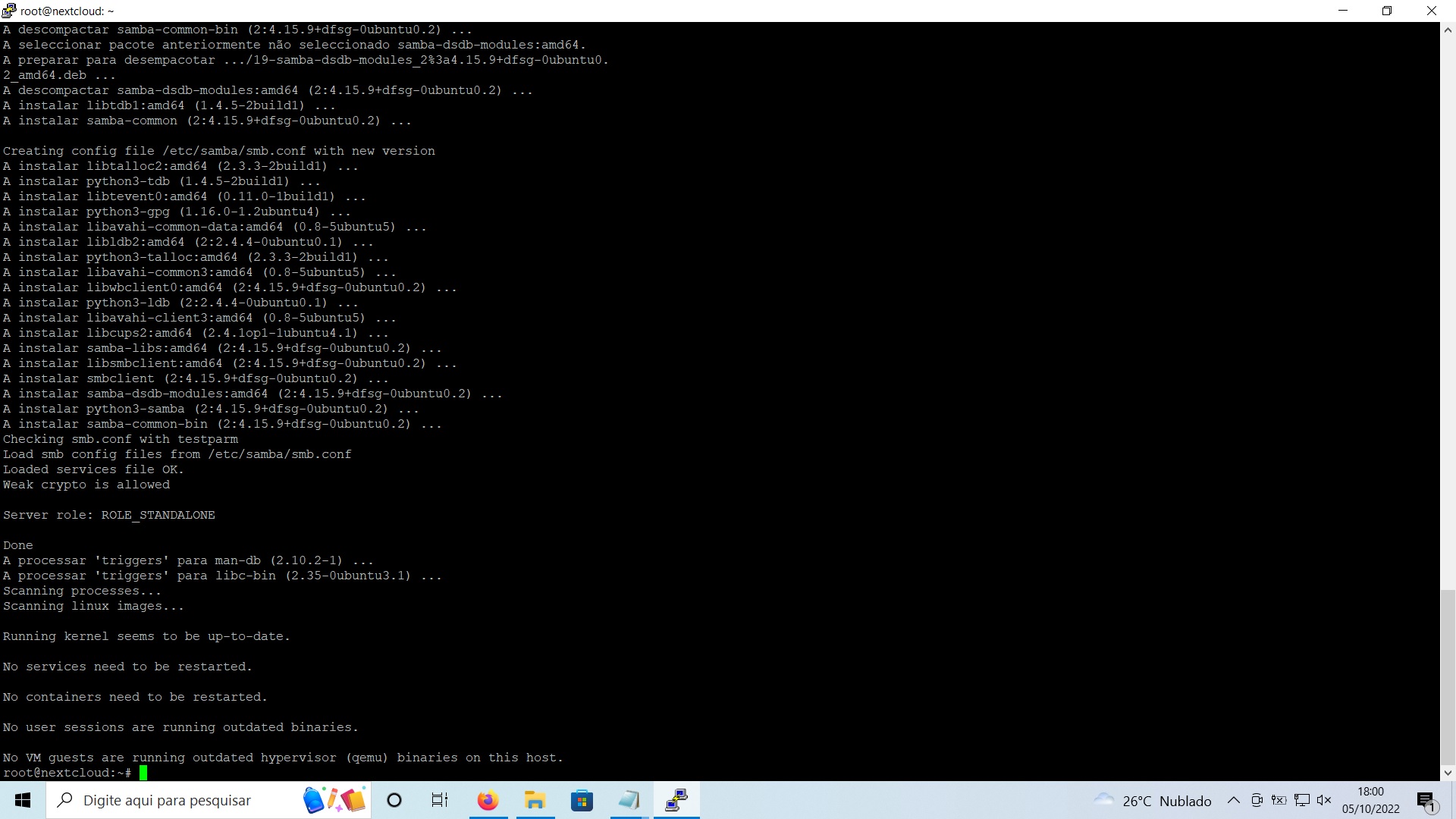The width and height of the screenshot is (1456, 819).
Task: Open the notification center with 1 alert
Action: click(x=1426, y=800)
